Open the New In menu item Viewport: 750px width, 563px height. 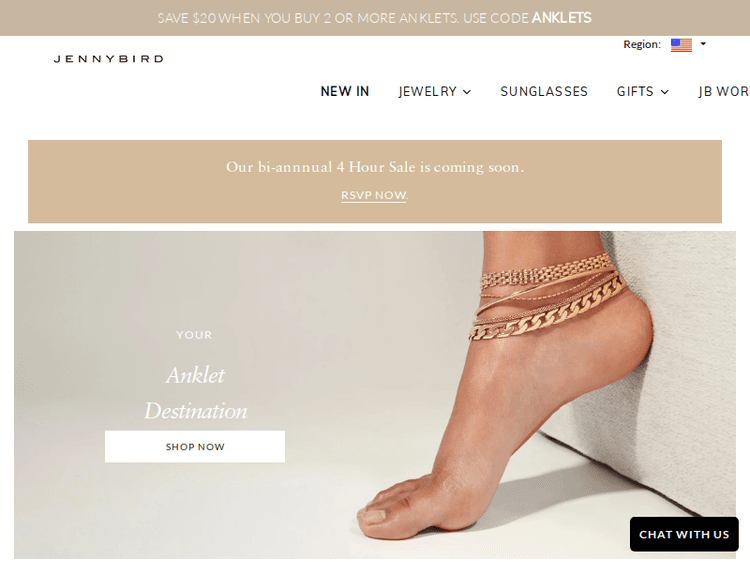[345, 91]
